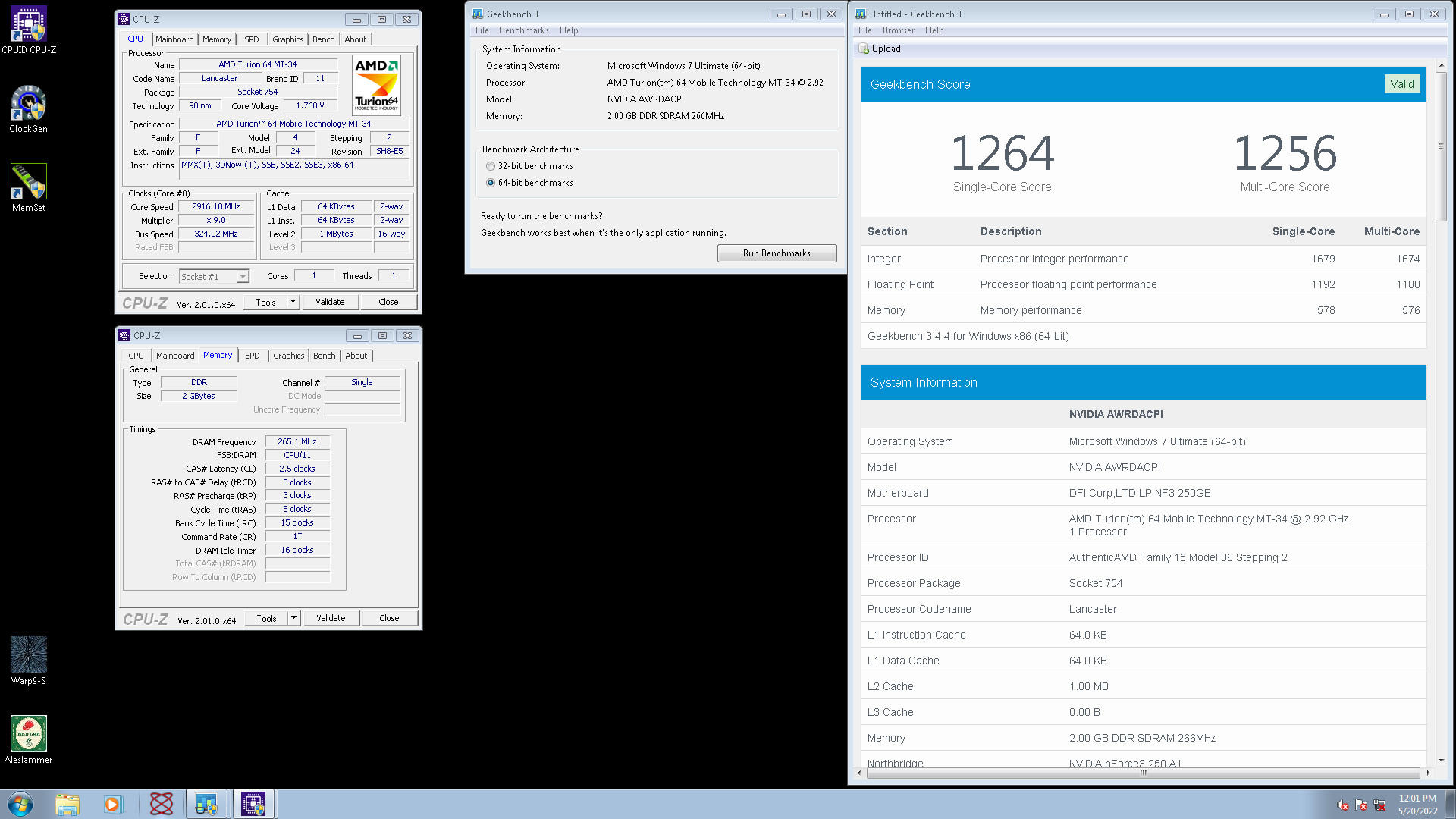The image size is (1456, 819).
Task: Open Mainboard tab in bottom CPU-Z
Action: [x=175, y=356]
